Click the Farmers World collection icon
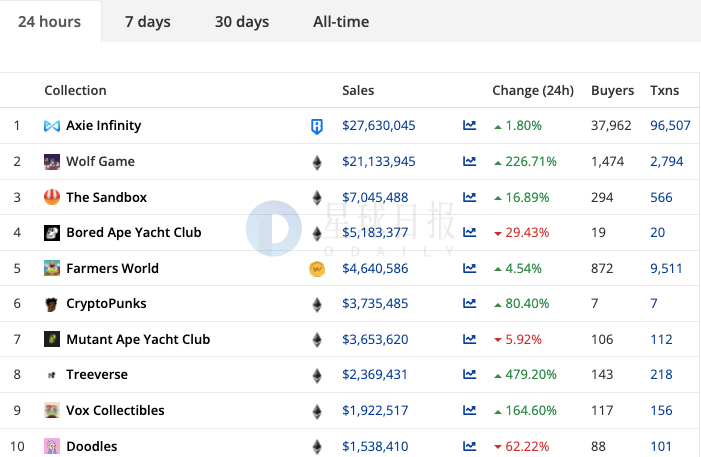Viewport: 701px width, 457px height. [52, 268]
